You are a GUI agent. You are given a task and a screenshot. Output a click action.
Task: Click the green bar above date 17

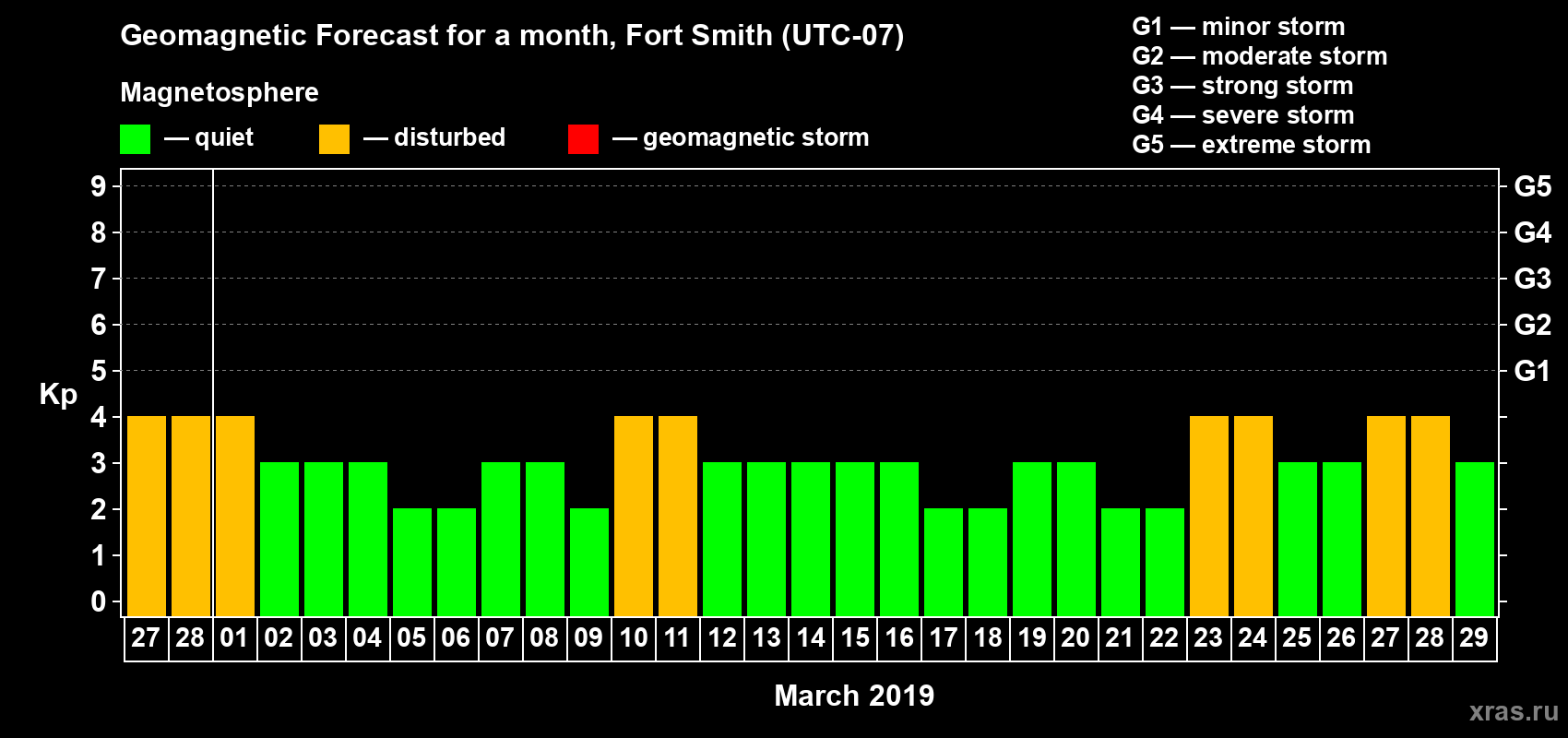point(944,563)
